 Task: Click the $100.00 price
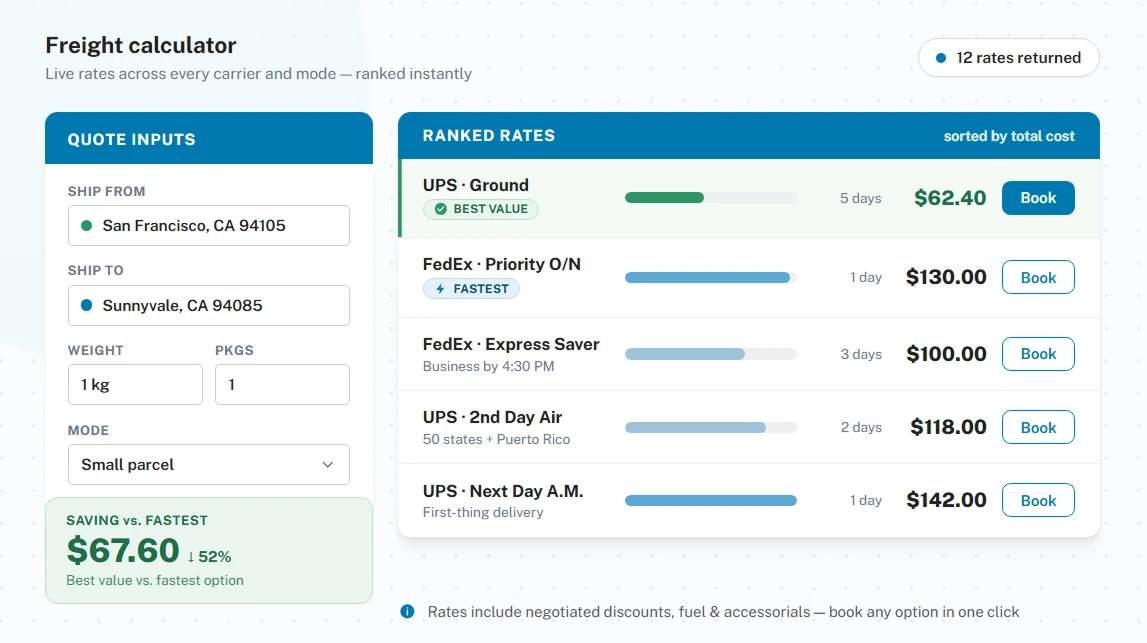(x=946, y=354)
